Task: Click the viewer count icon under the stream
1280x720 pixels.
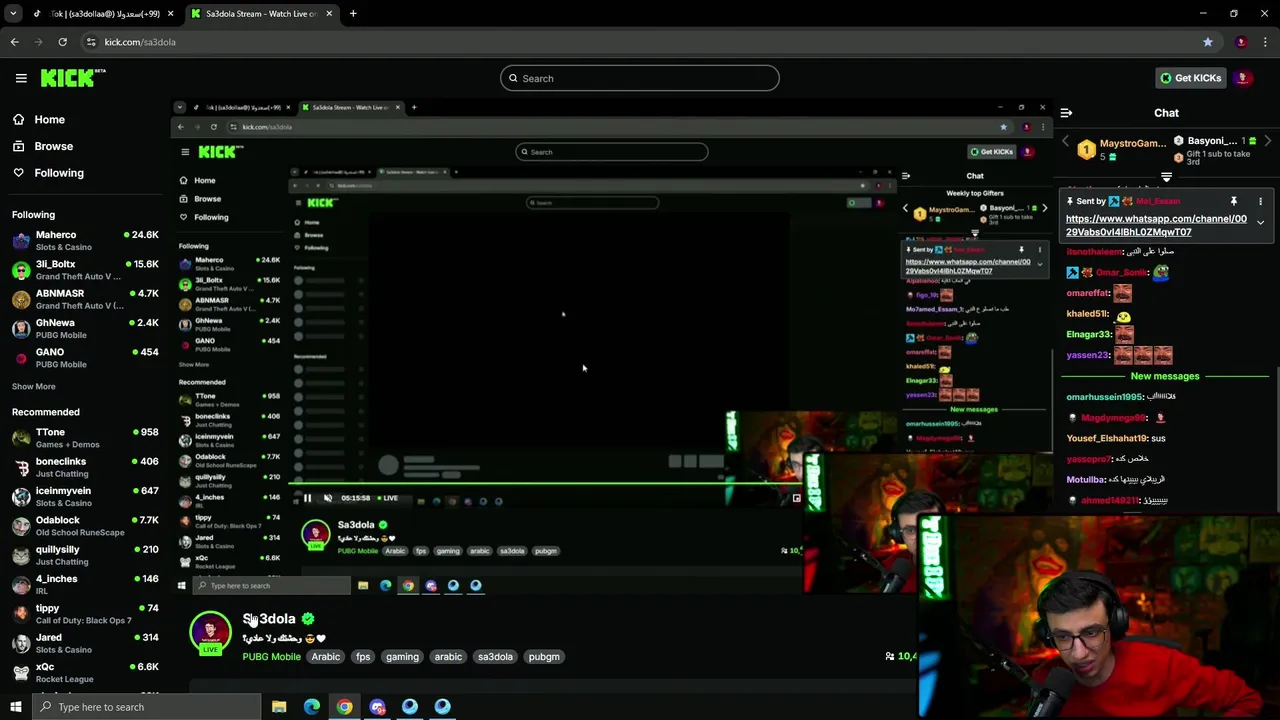Action: (889, 656)
